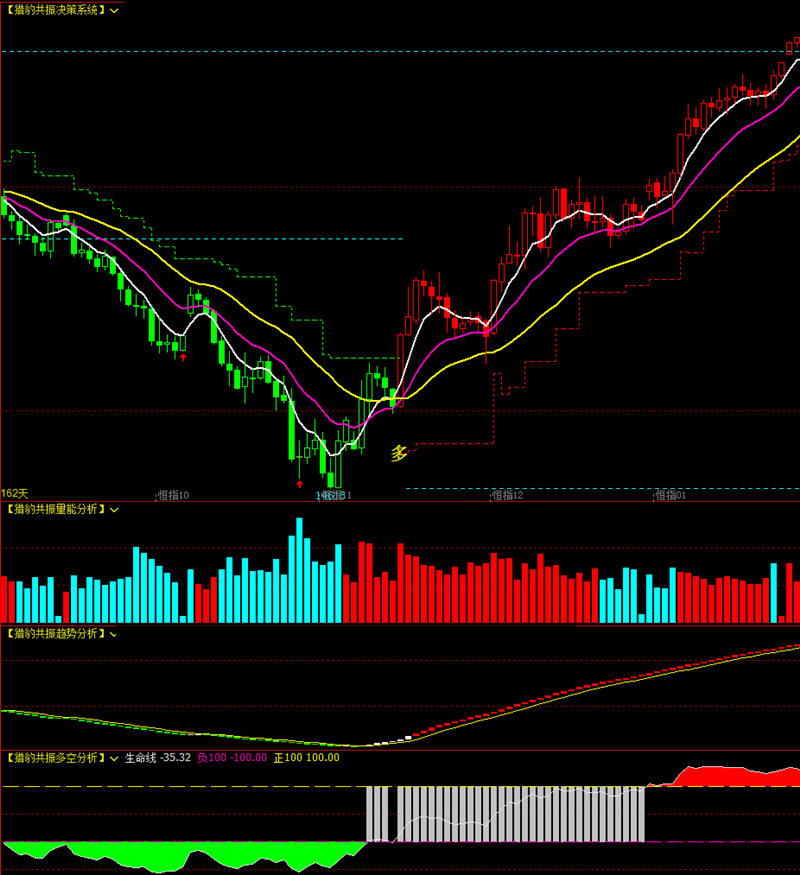Viewport: 800px width, 875px height.
Task: Select the 恒指12 contract marker on time axis
Action: pos(507,495)
